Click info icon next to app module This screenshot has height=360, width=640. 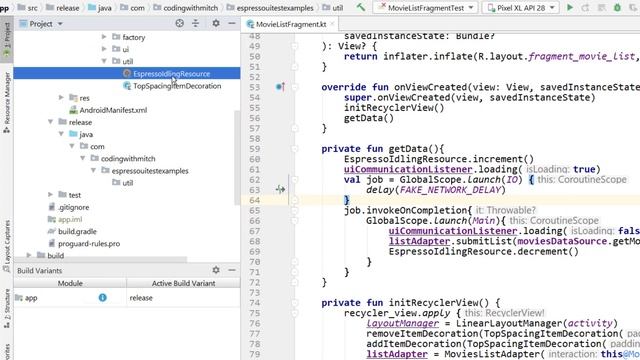[x=102, y=298]
